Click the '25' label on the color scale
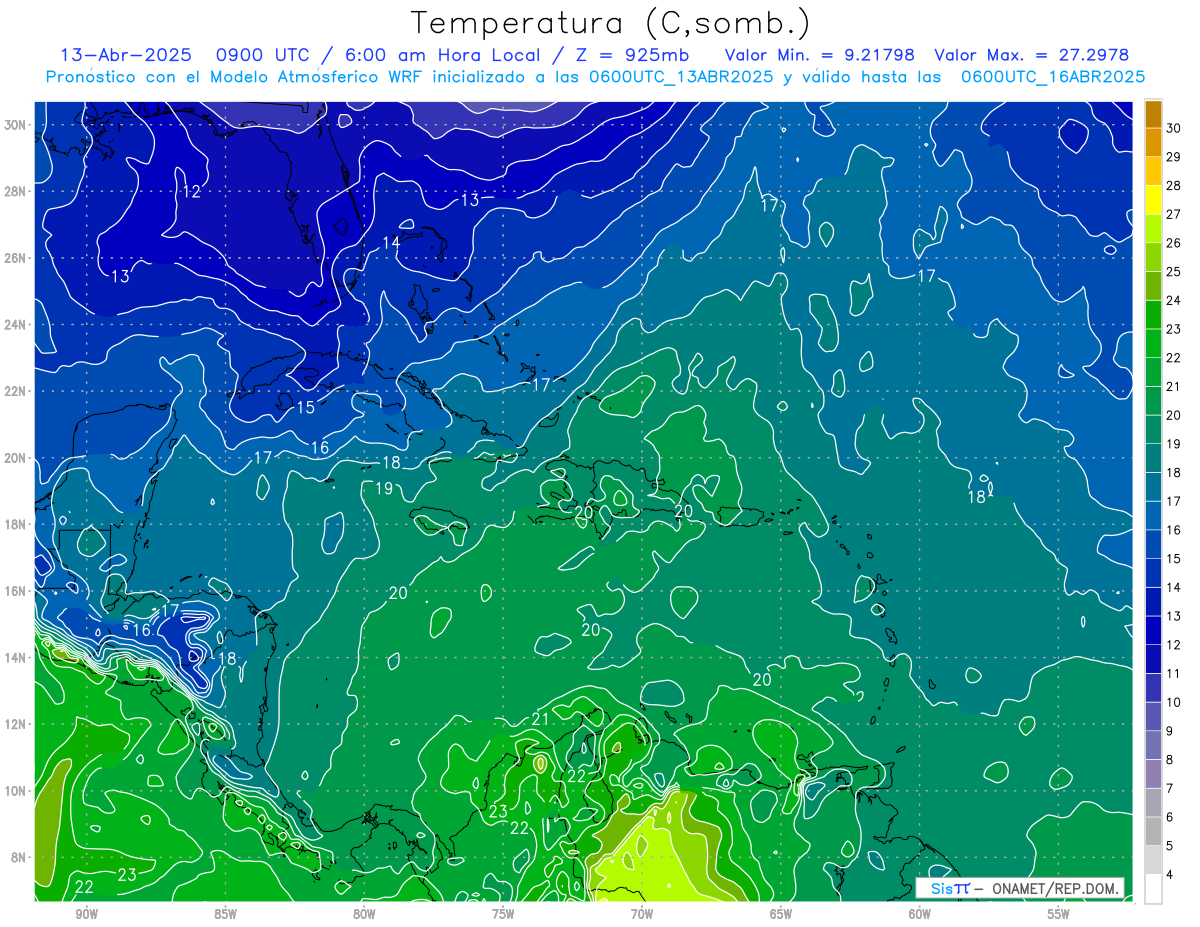 tap(1173, 271)
